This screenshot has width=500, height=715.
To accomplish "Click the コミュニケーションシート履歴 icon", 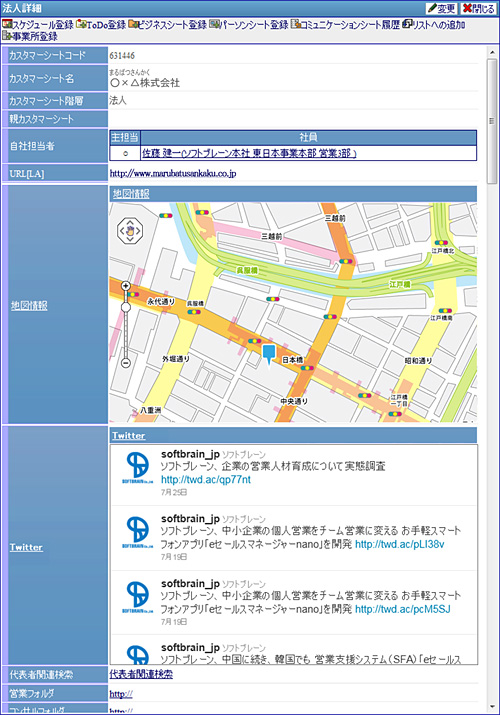I will (295, 24).
